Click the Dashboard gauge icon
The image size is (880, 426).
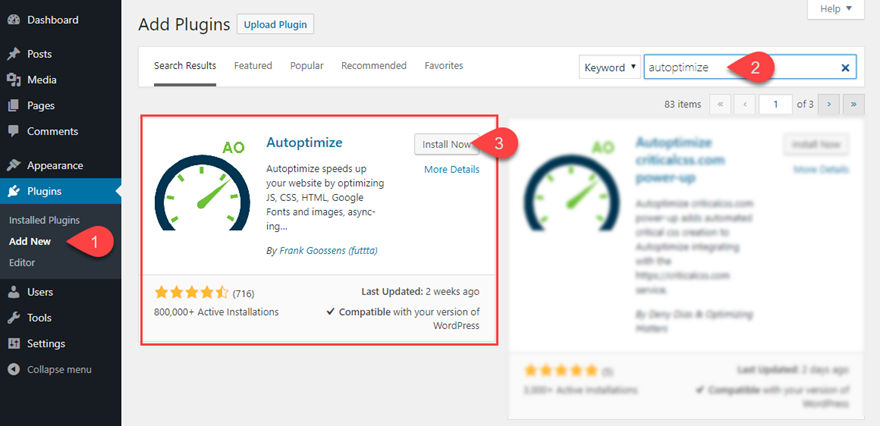tap(14, 20)
